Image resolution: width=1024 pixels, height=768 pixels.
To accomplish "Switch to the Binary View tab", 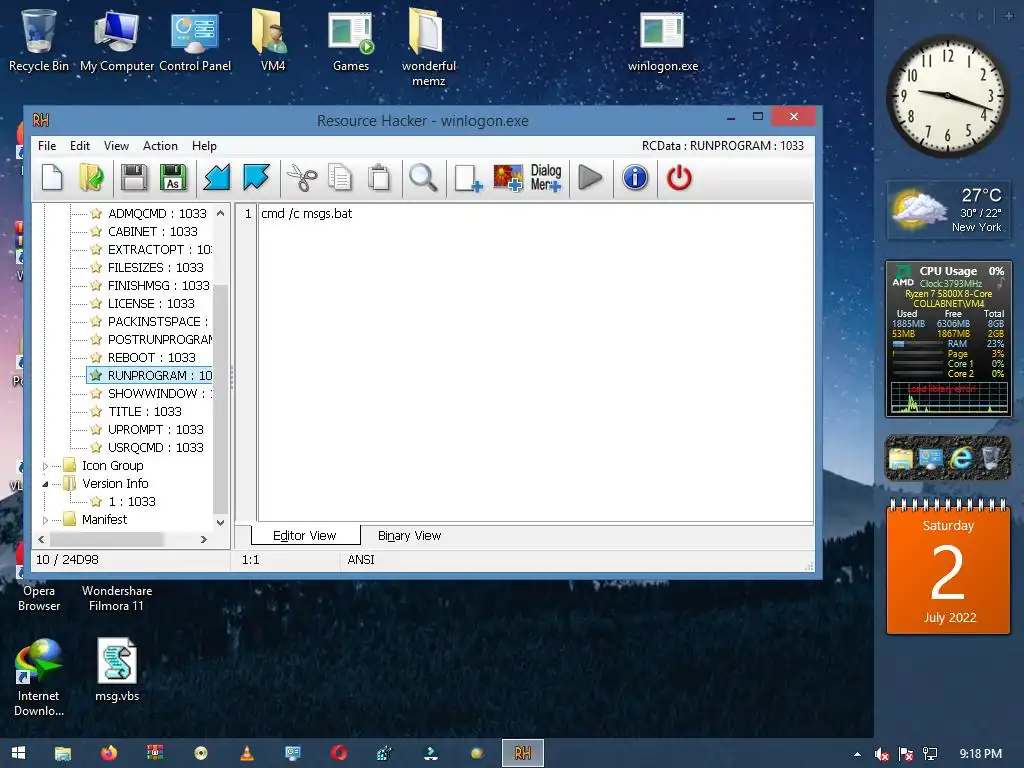I will point(409,536).
